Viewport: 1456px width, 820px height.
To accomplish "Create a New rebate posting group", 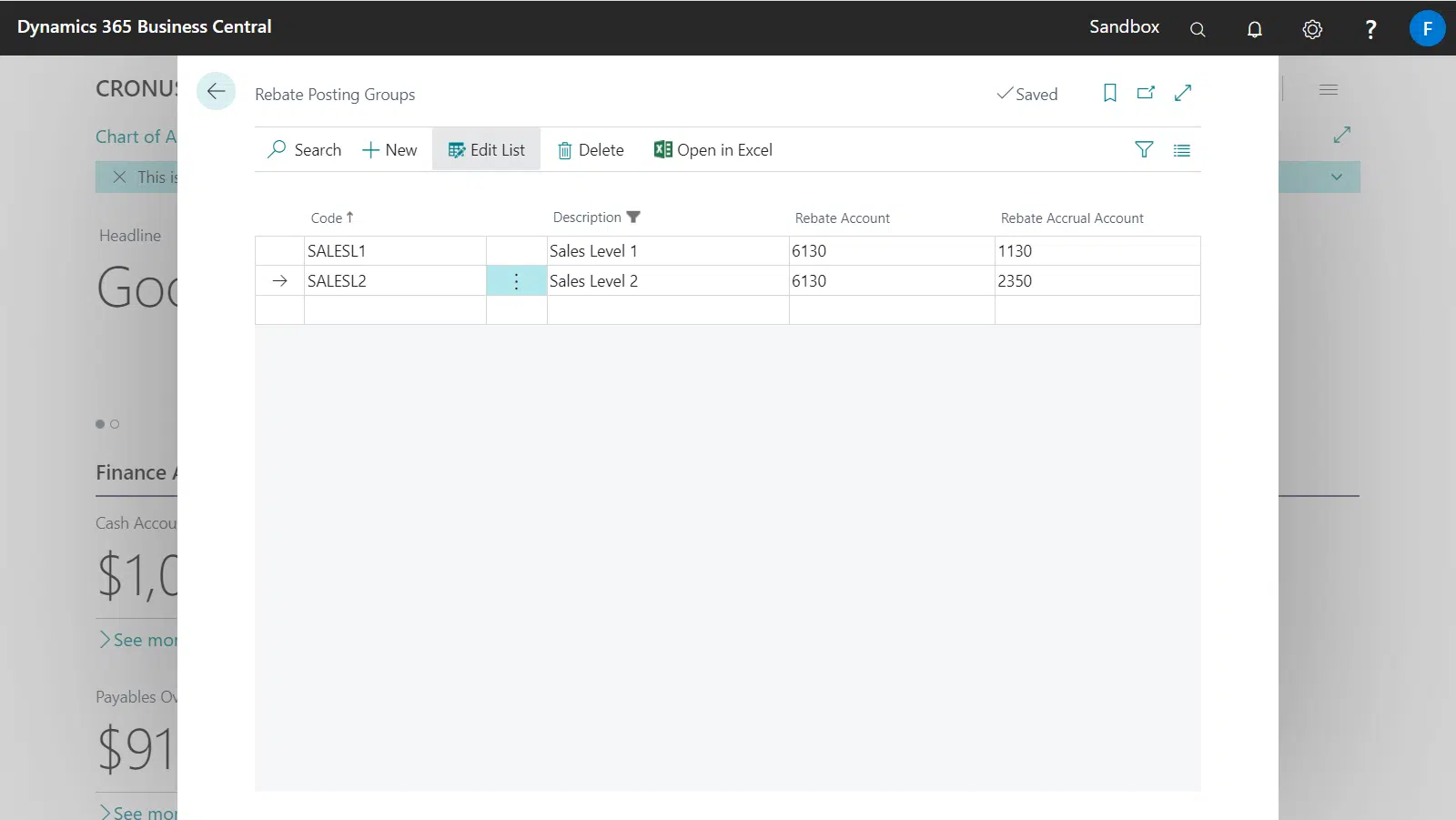I will point(389,150).
